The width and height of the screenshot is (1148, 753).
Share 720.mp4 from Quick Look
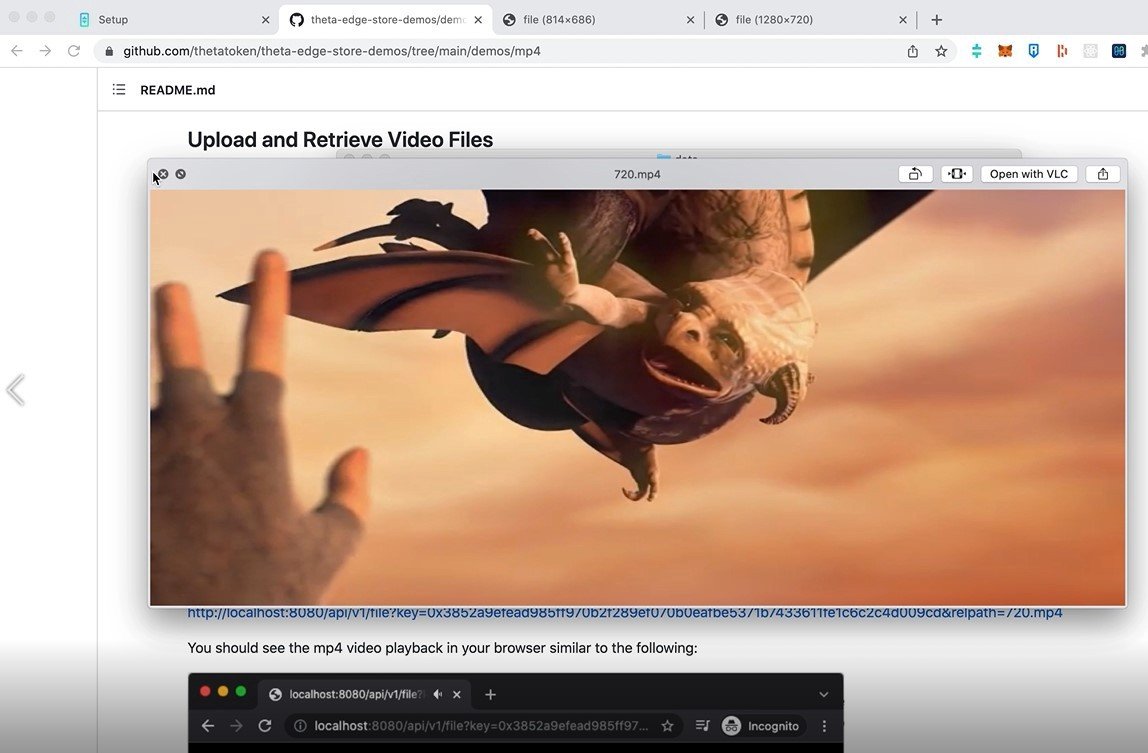point(1103,174)
